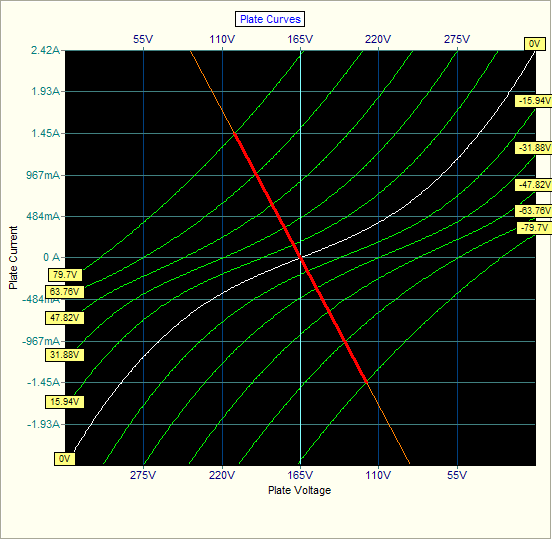
Task: Select the top-right 0V grid curve label
Action: (x=535, y=44)
